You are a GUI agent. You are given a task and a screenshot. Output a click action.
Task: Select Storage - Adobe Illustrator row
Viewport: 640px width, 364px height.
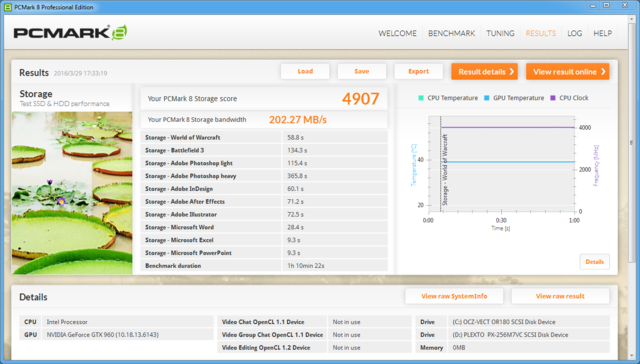pos(264,215)
